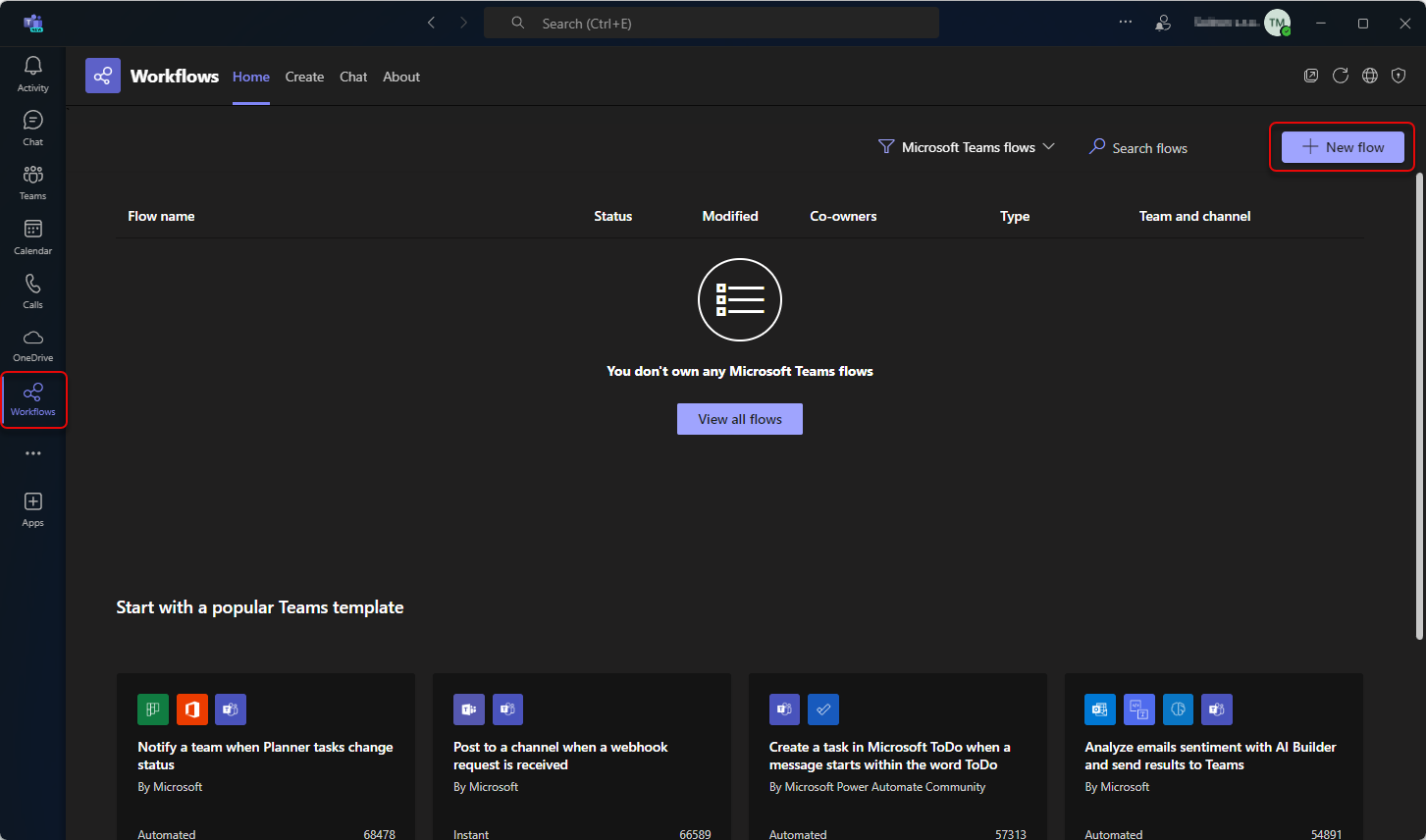Go to Teams in the sidebar
This screenshot has width=1426, height=840.
(x=32, y=183)
